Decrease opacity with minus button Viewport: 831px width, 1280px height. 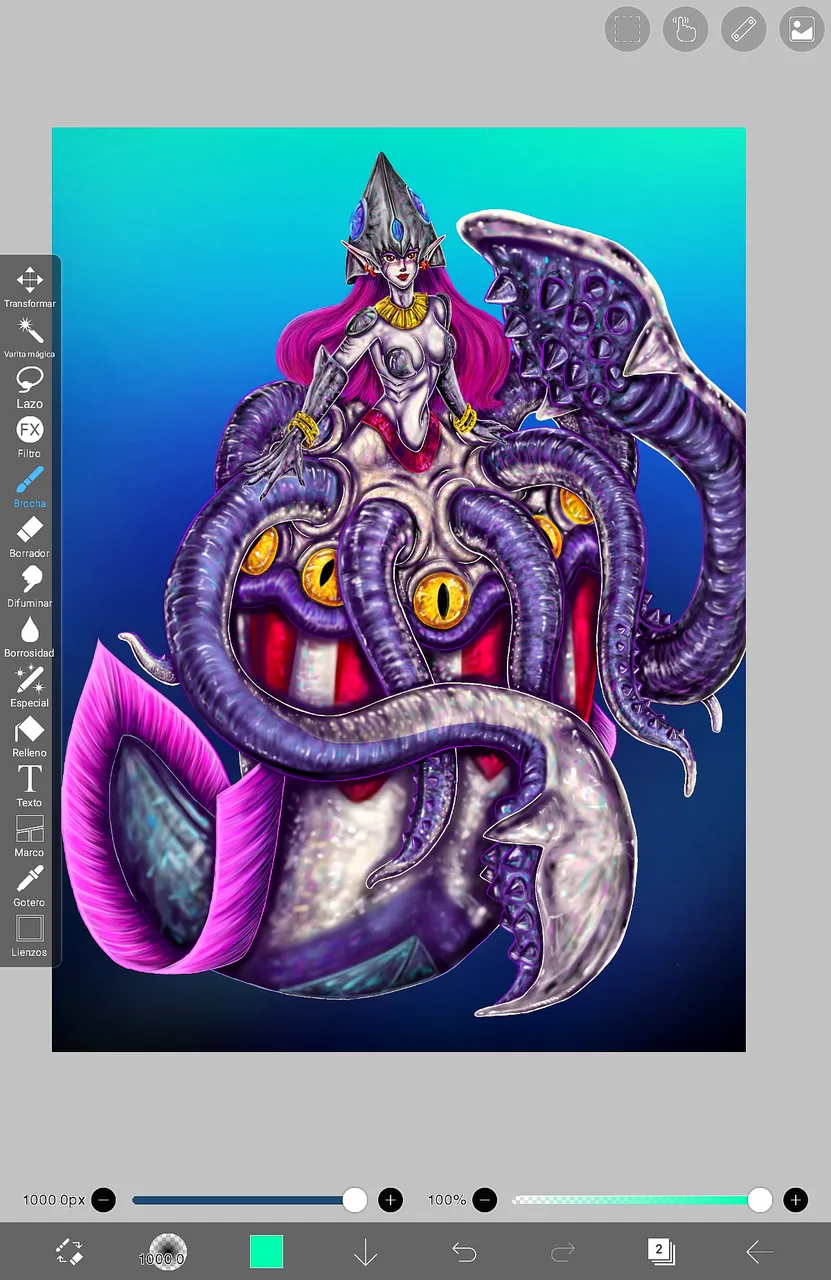(x=485, y=1200)
